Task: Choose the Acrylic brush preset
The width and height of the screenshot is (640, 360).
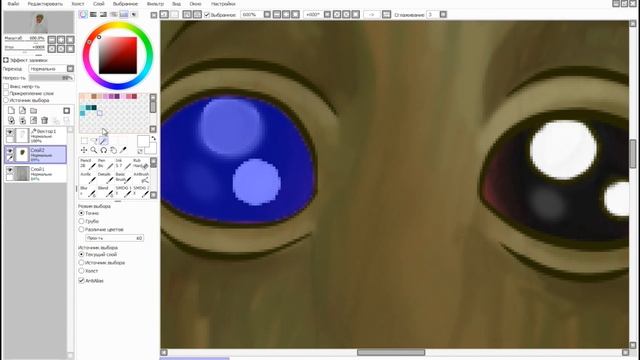Action: pyautogui.click(x=87, y=178)
